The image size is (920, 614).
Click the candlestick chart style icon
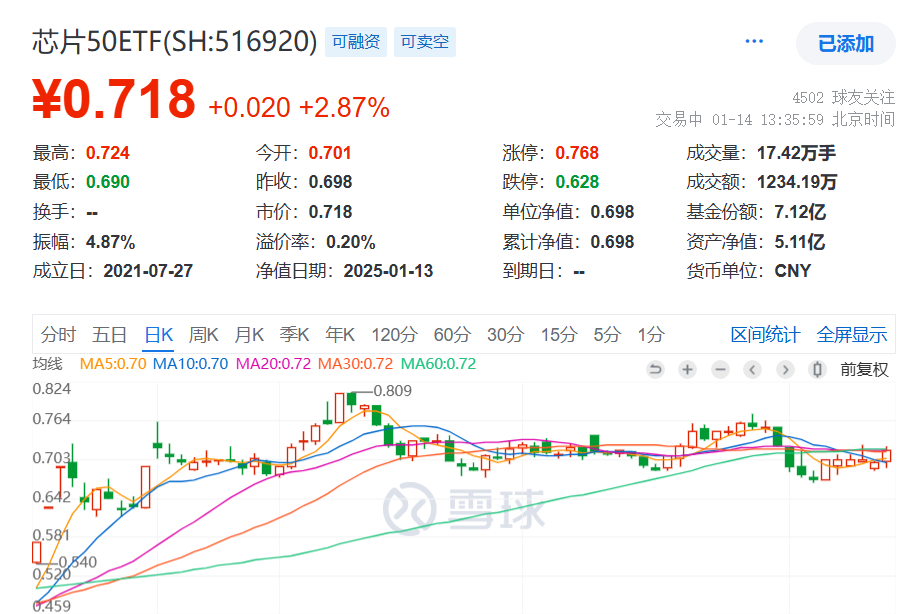pyautogui.click(x=817, y=369)
